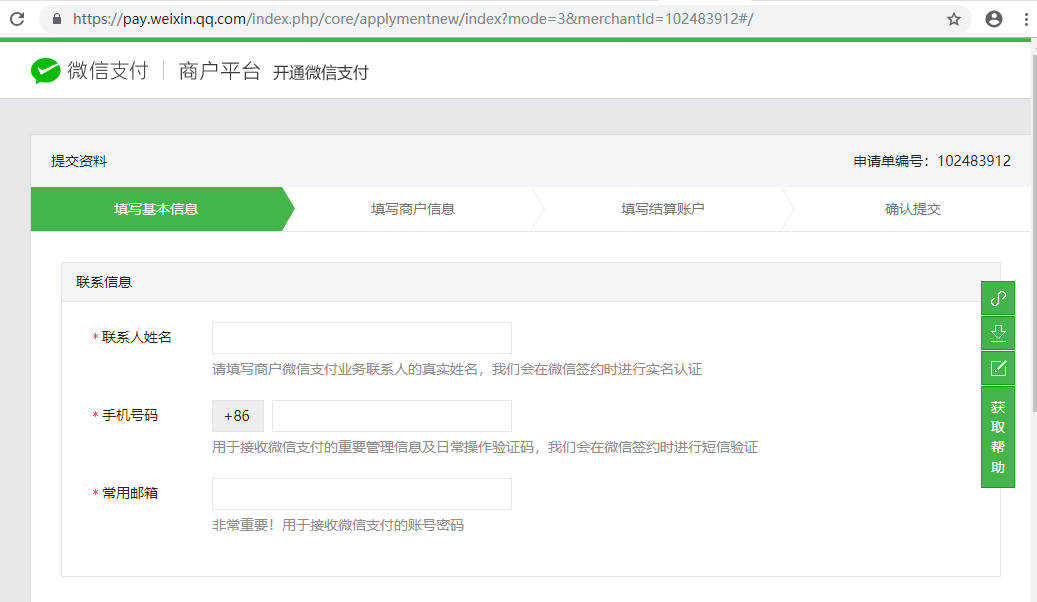Select the 填写商户信息 step tab
This screenshot has width=1037, height=602.
pyautogui.click(x=413, y=209)
